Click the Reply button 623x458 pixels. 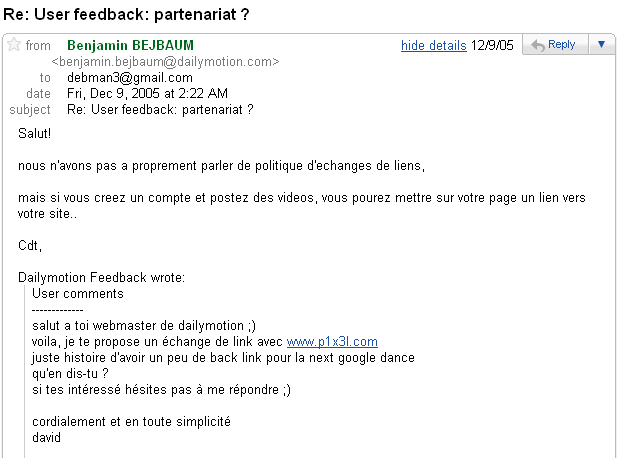tap(552, 45)
